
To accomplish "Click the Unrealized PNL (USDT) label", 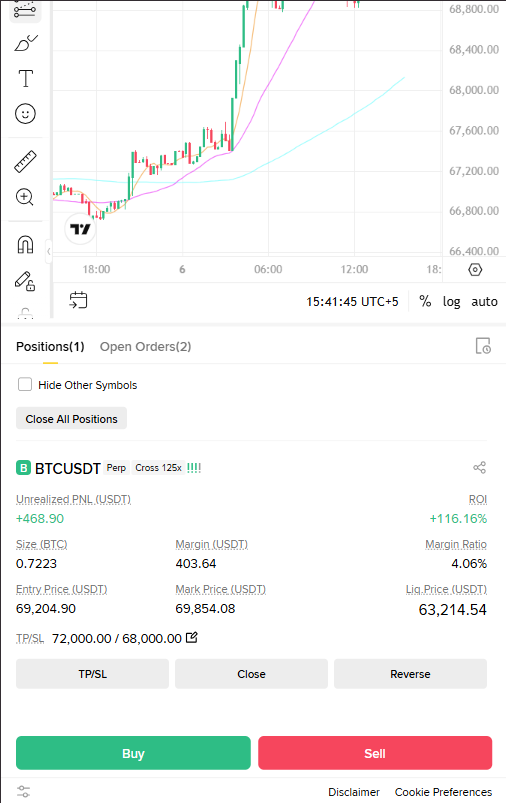I will pos(73,499).
